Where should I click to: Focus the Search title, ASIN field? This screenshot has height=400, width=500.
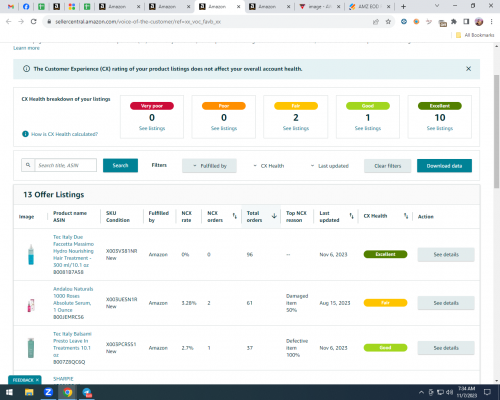tap(66, 165)
